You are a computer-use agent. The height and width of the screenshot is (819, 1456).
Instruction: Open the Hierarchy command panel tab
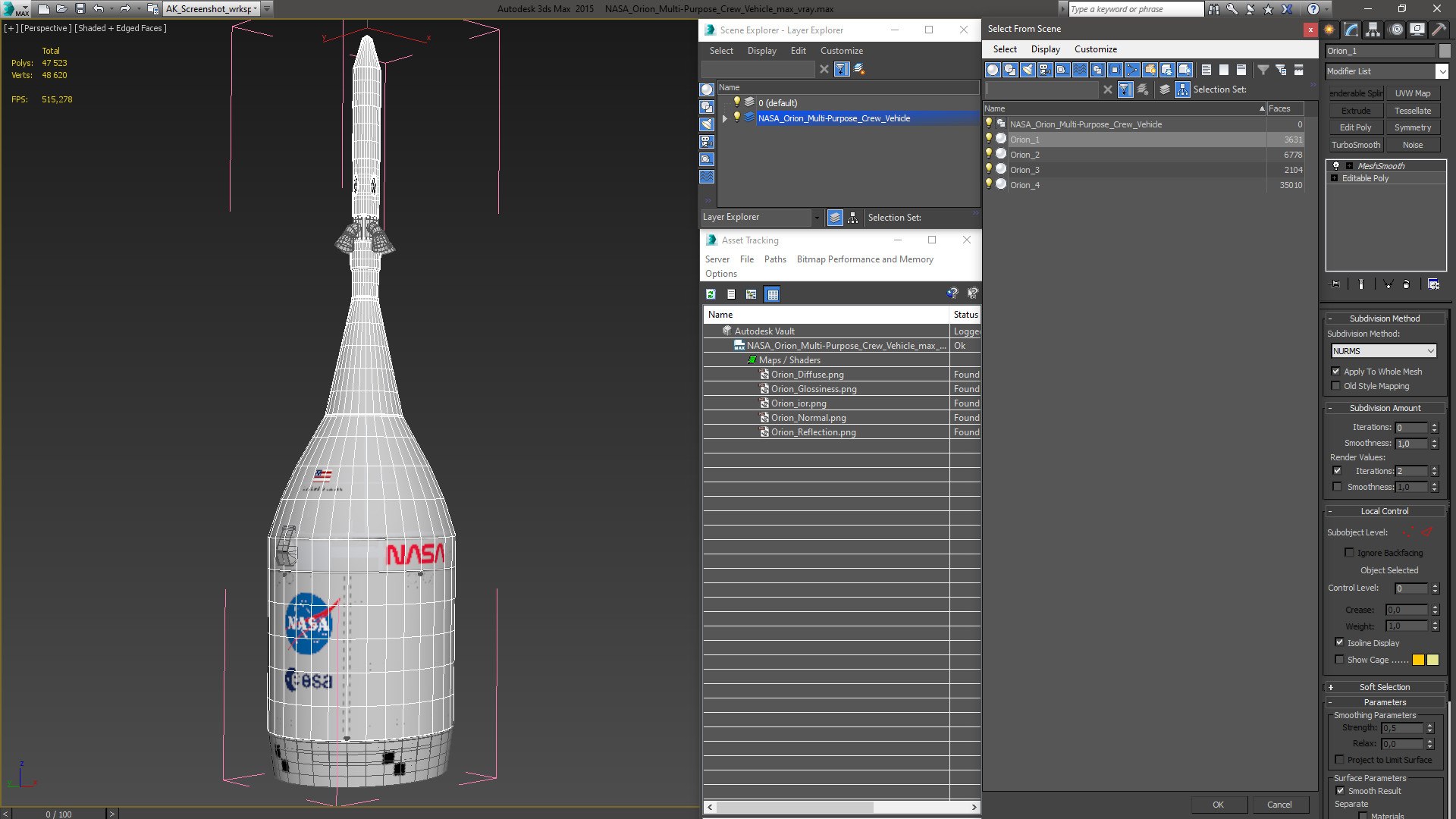click(1373, 30)
